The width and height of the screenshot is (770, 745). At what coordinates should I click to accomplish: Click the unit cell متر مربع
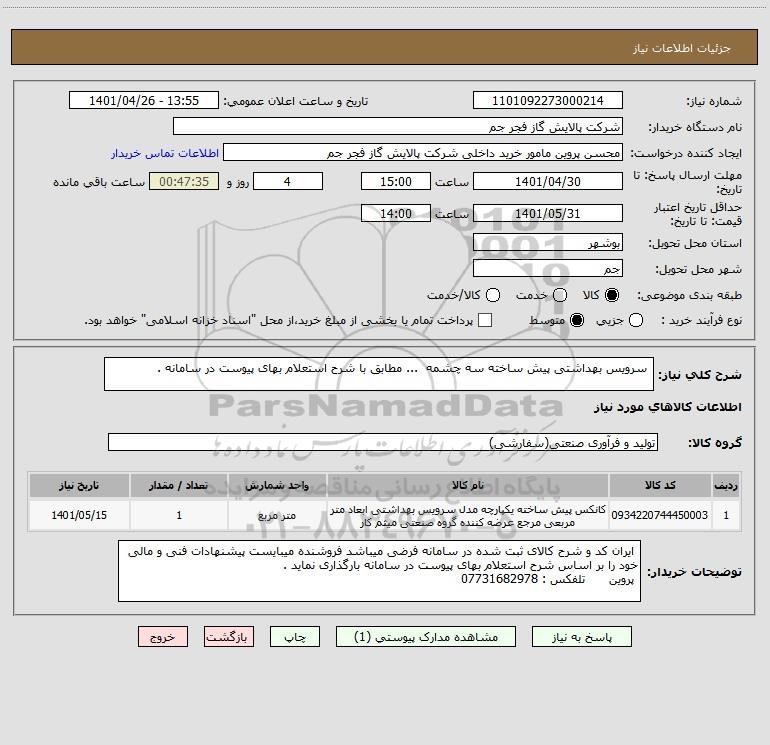[x=277, y=515]
